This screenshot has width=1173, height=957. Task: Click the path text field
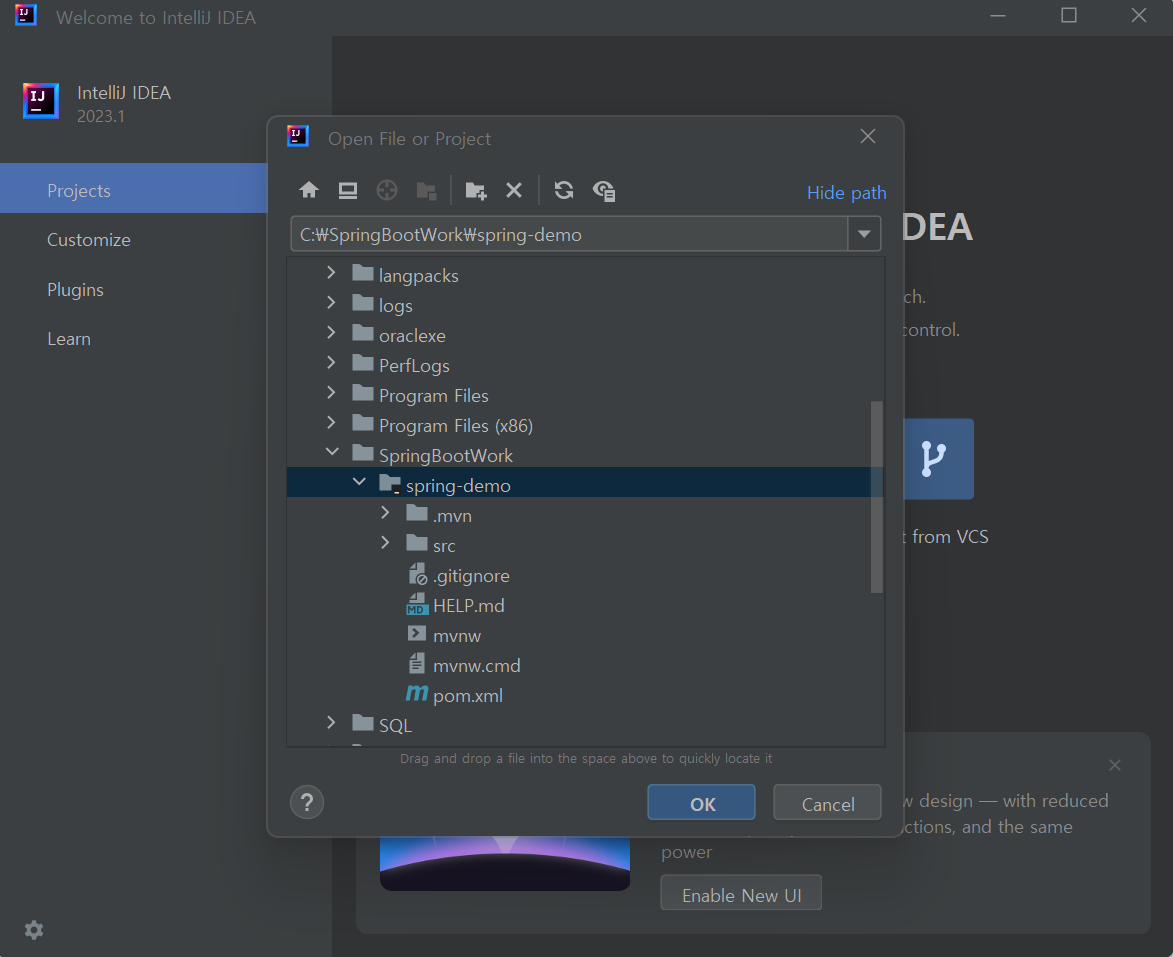click(569, 234)
